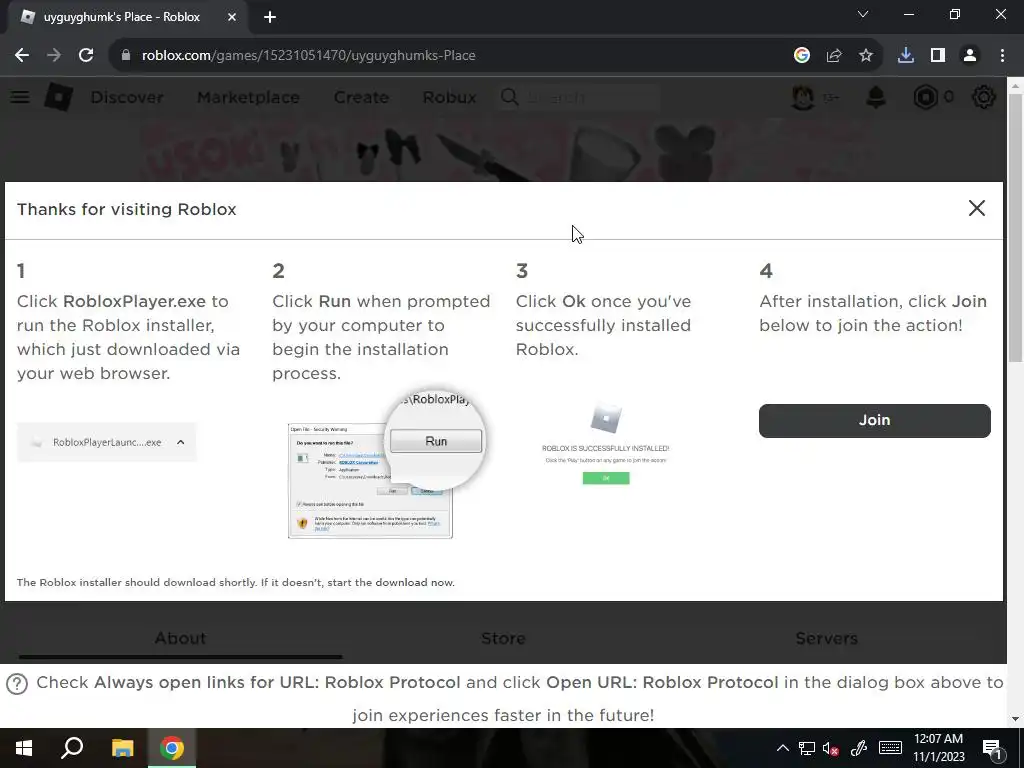Image resolution: width=1024 pixels, height=768 pixels.
Task: Close the uyguyghumk's Place tab
Action: [x=232, y=18]
